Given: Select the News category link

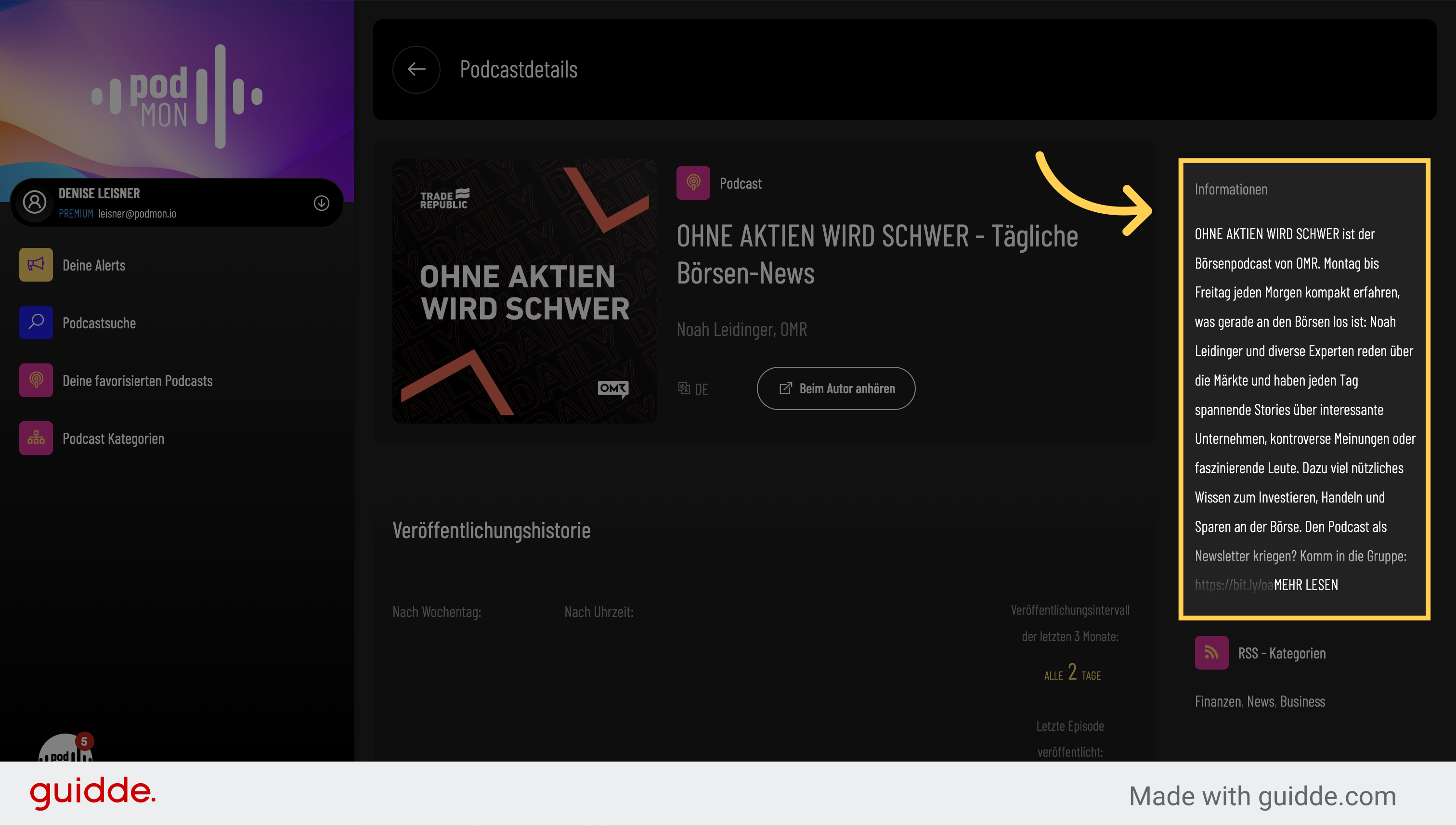Looking at the screenshot, I should click(1260, 701).
